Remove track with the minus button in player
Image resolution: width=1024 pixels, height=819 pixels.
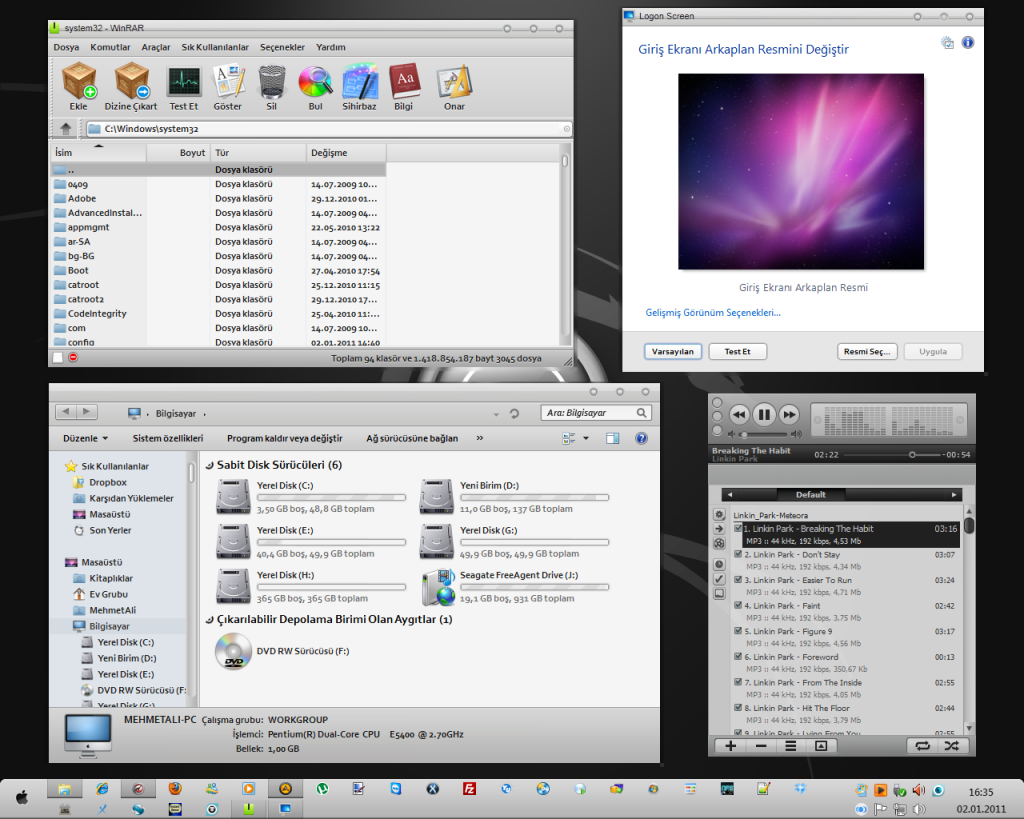pyautogui.click(x=761, y=746)
